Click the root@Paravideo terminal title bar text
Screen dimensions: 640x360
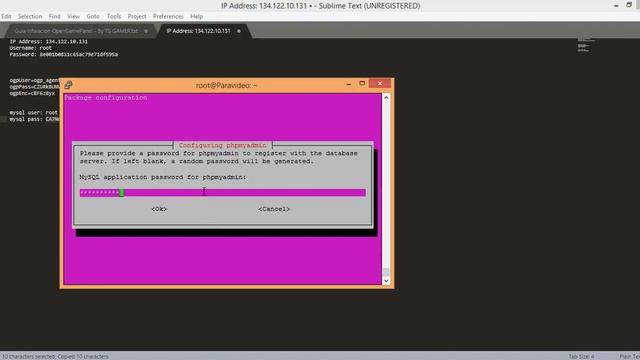[x=227, y=85]
